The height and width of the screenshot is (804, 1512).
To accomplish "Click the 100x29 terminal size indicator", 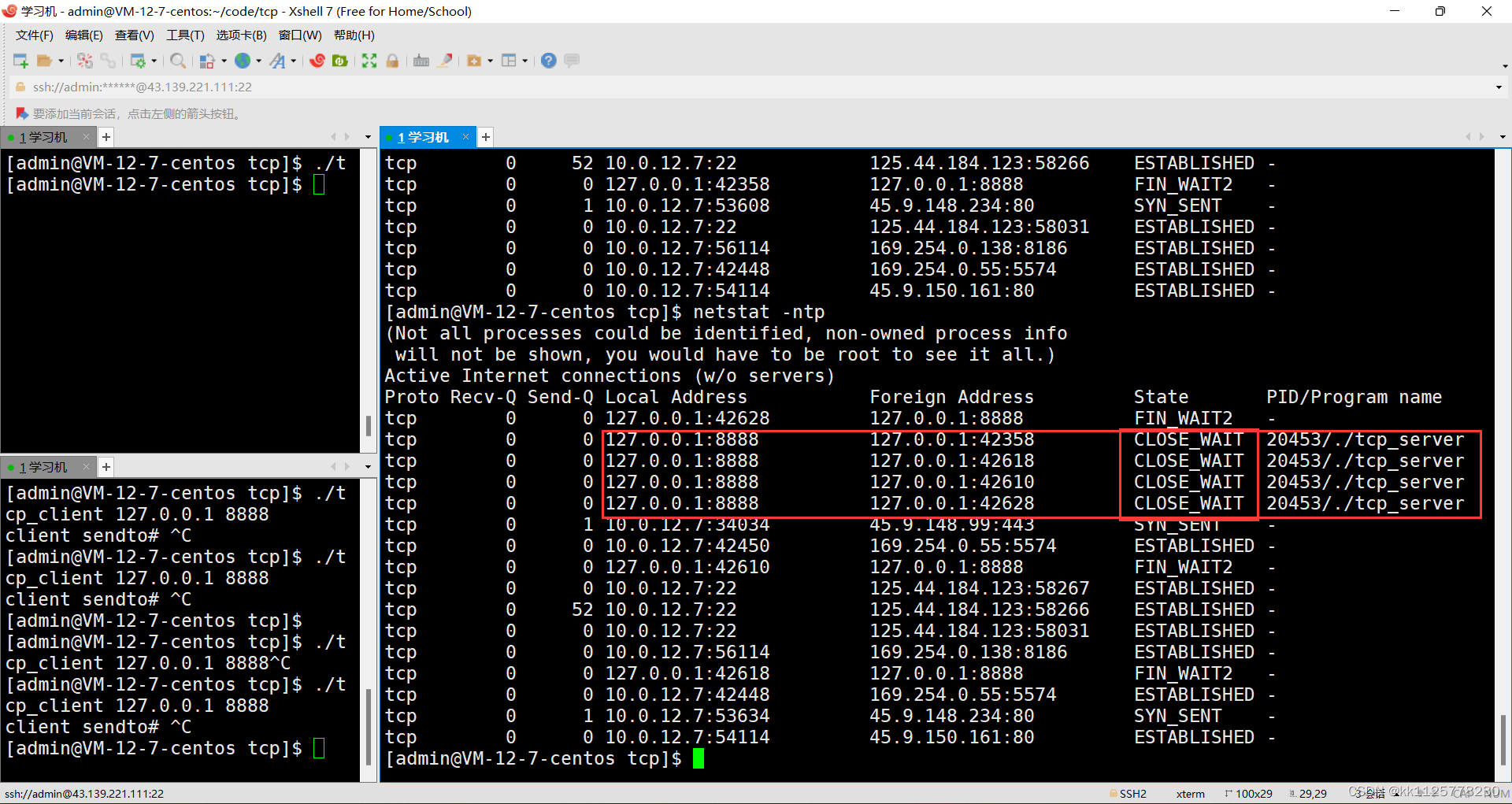I will tap(1249, 794).
